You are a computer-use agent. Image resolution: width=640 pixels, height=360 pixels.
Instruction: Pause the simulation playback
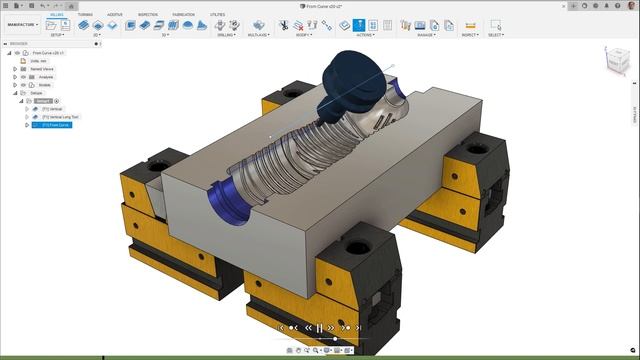point(320,328)
